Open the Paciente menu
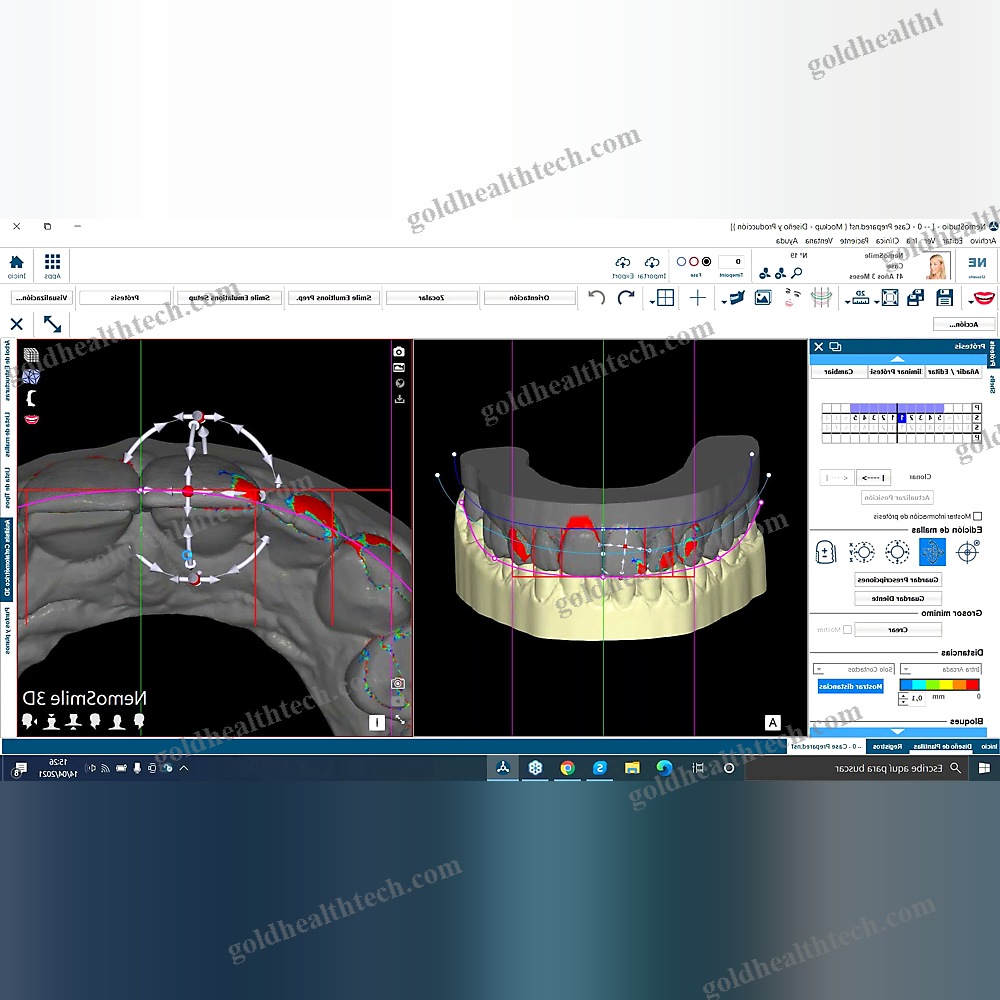The image size is (1000, 1000). click(854, 240)
